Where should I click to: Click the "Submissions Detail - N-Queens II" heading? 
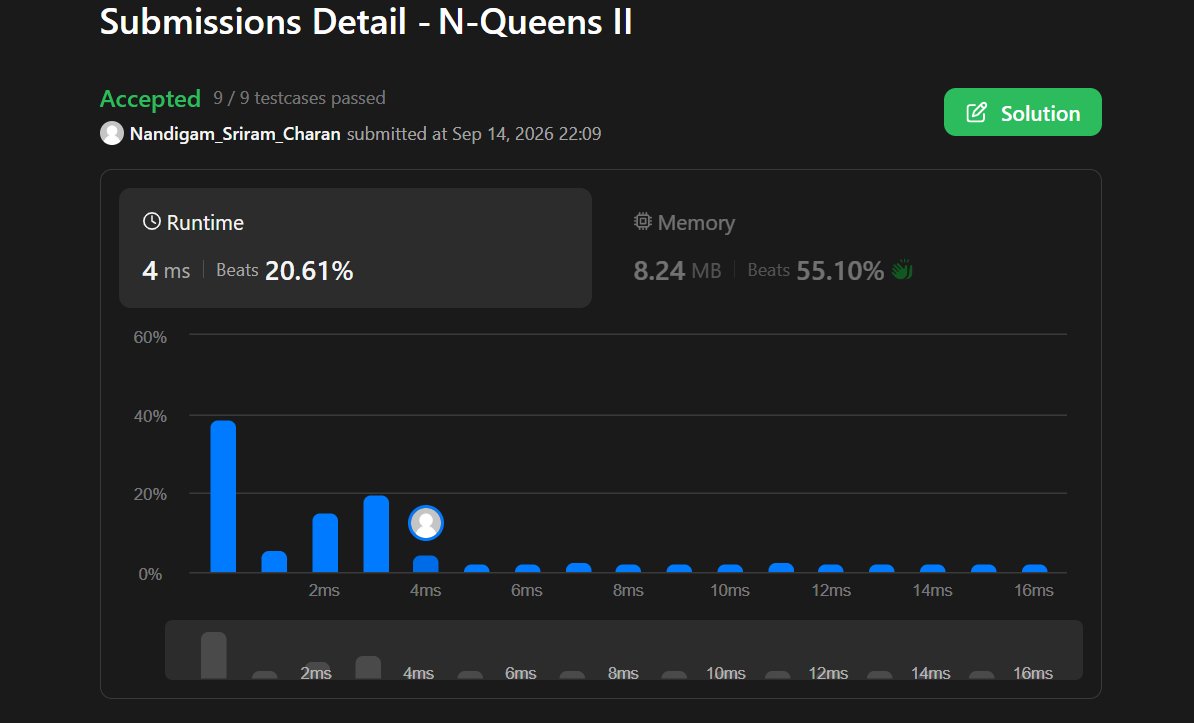(x=366, y=21)
